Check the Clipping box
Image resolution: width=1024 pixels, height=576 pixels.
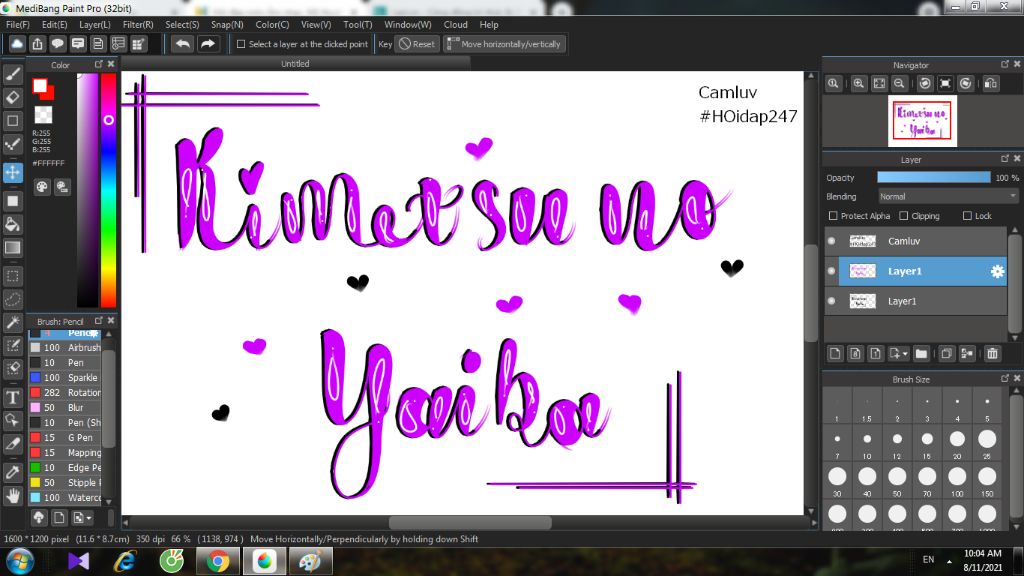point(903,216)
